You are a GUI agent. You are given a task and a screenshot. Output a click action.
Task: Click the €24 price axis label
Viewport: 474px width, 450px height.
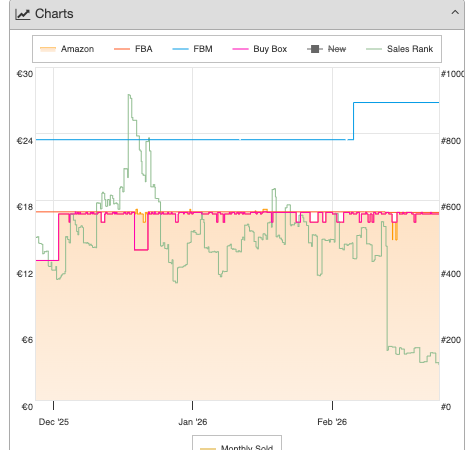coord(25,141)
